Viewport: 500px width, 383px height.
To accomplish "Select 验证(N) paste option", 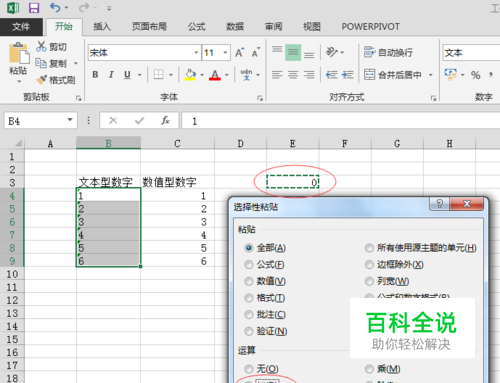I will (x=266, y=331).
